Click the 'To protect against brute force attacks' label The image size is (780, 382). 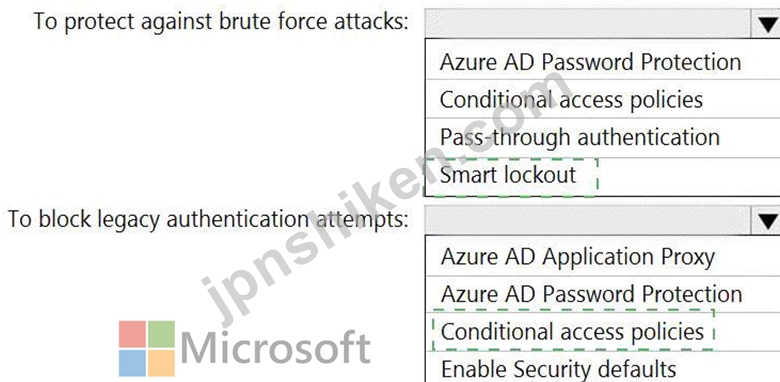[x=221, y=22]
